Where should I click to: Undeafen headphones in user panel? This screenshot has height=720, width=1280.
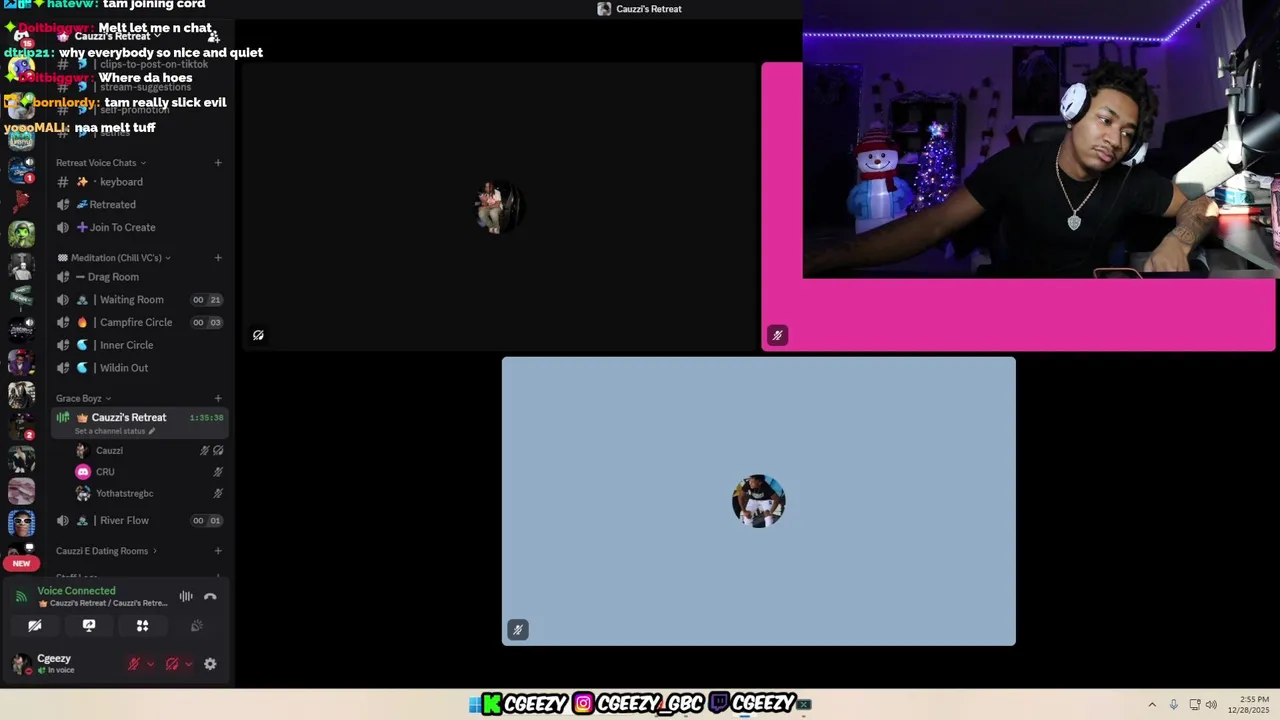[172, 664]
